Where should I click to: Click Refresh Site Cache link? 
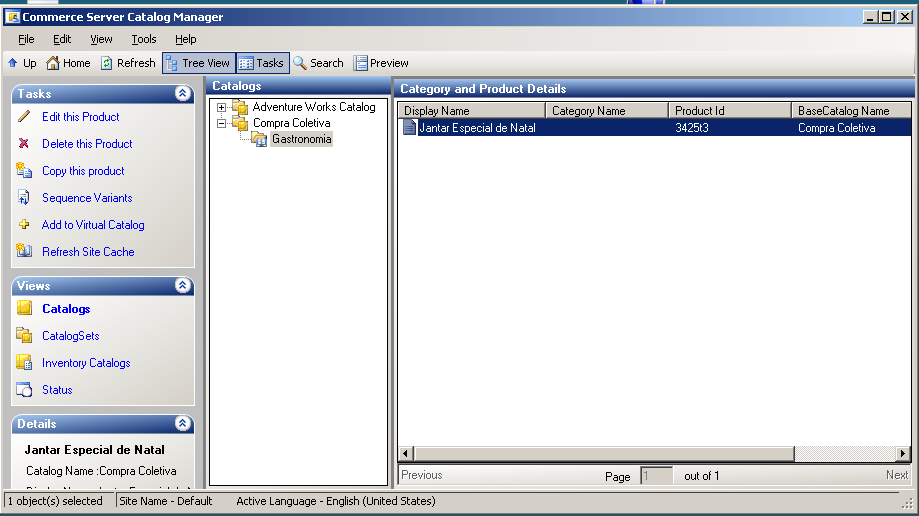click(x=88, y=252)
